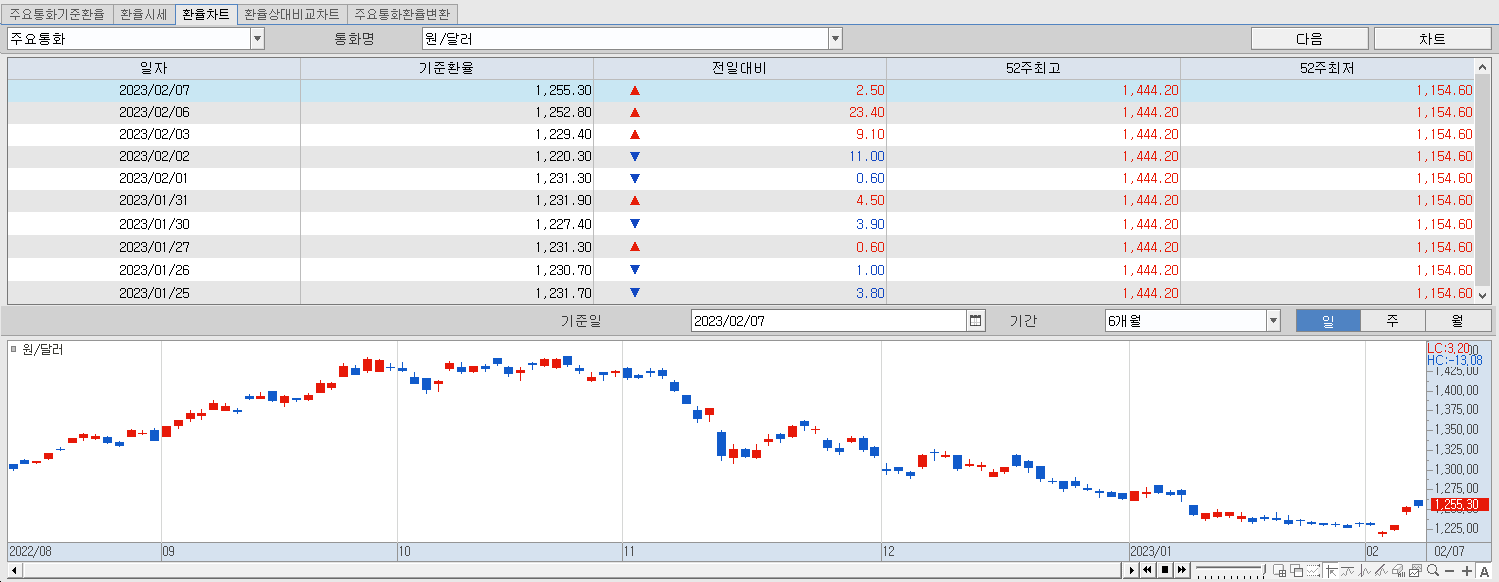Click the overlapping-windows chart layout icon

coord(1298,571)
